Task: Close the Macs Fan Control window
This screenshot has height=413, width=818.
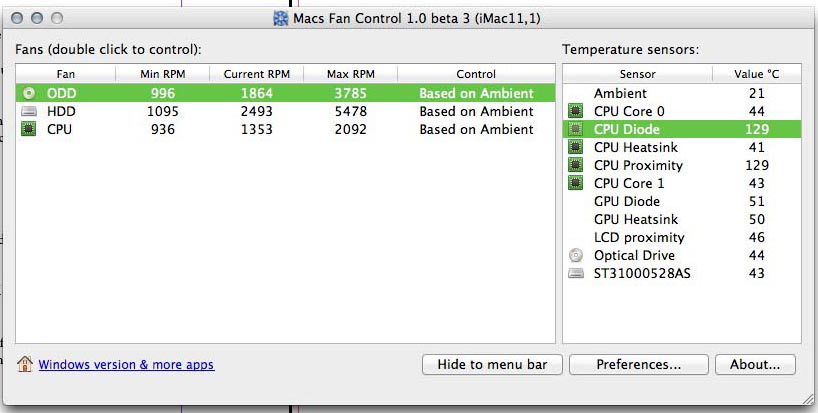Action: (x=17, y=18)
